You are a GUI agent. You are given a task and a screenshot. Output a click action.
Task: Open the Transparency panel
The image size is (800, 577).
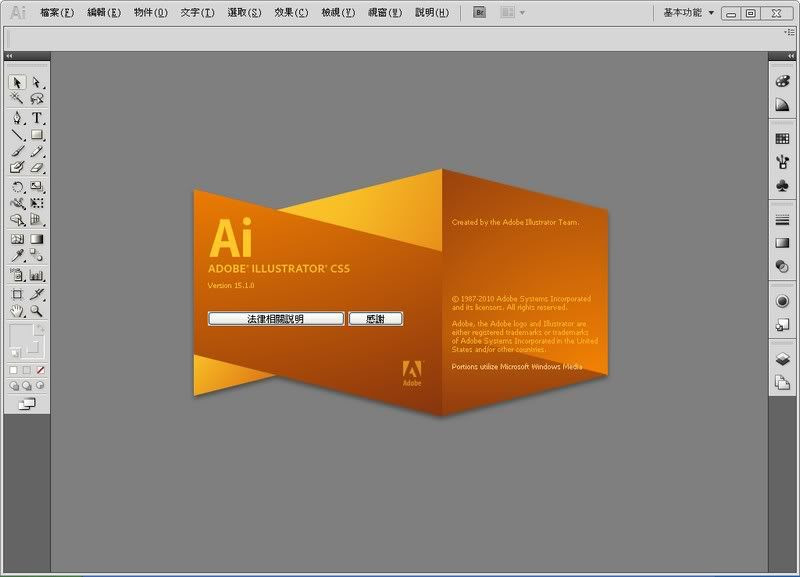782,266
